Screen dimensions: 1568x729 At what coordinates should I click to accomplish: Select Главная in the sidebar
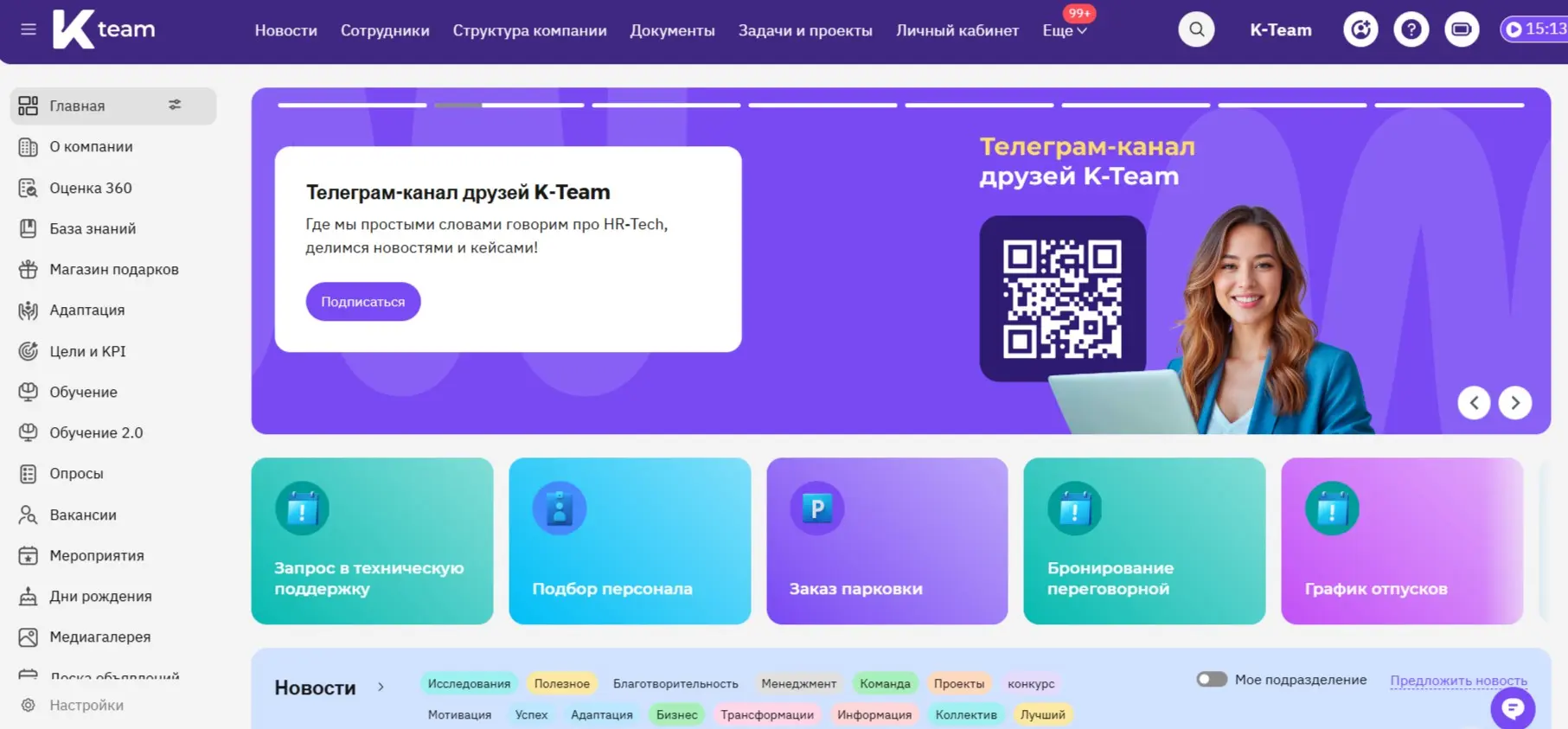[113, 106]
